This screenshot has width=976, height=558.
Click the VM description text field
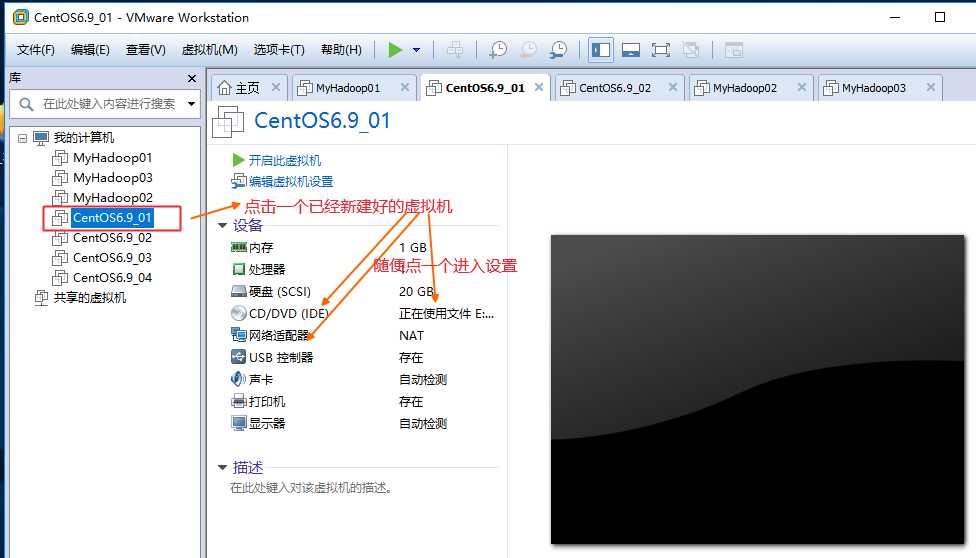point(311,488)
